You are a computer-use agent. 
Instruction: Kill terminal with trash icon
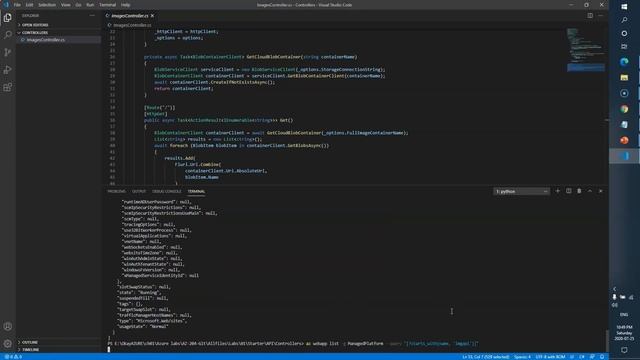579,191
